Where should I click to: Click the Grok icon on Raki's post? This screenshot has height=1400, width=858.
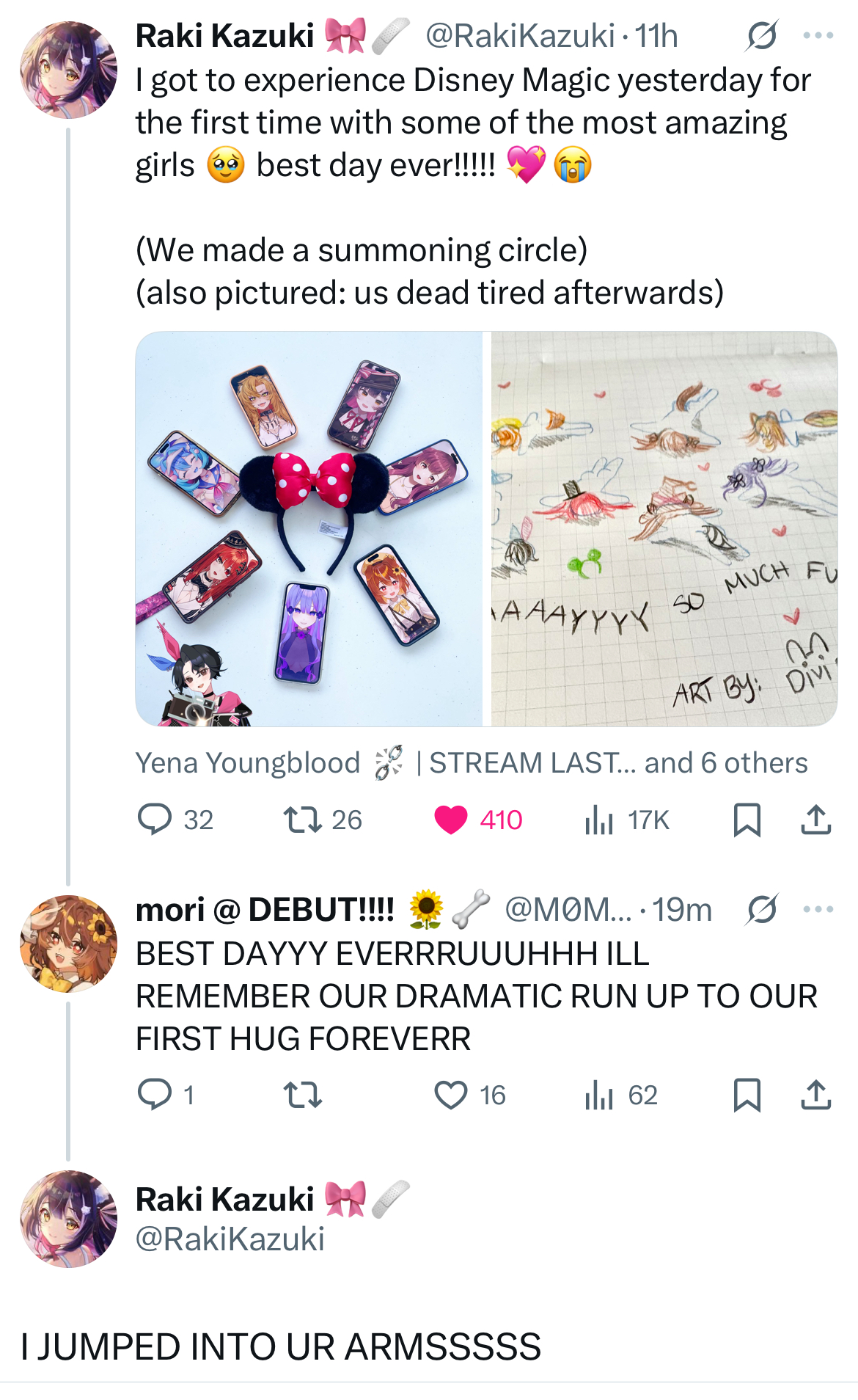coord(762,35)
